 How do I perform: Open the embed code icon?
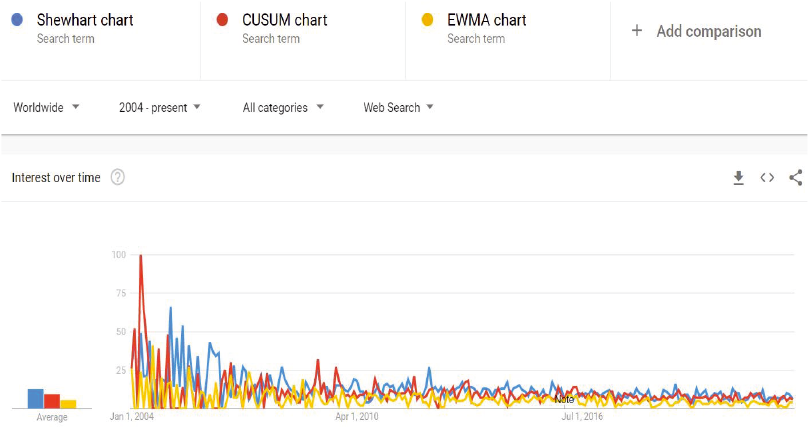[767, 178]
